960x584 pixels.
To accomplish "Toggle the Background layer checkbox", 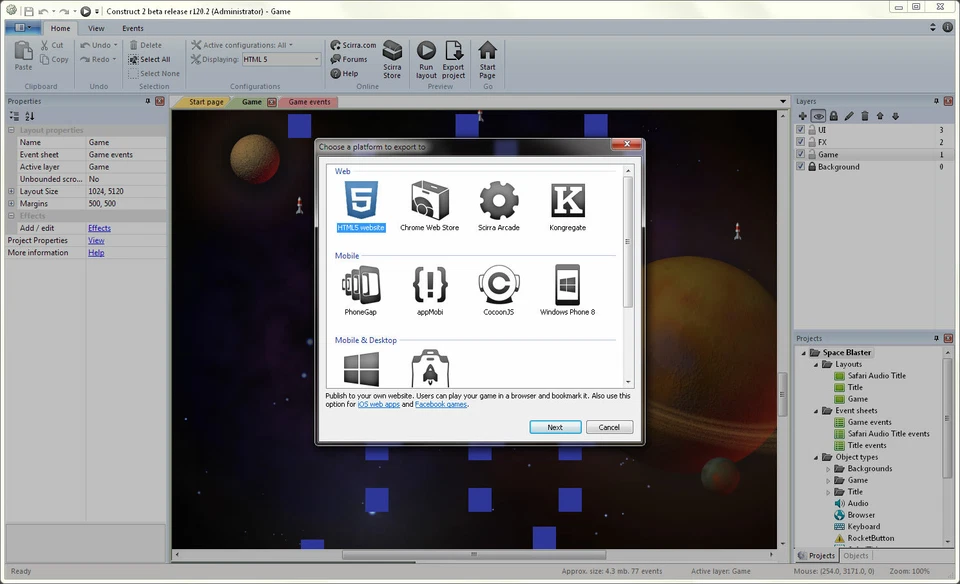I will (x=800, y=167).
